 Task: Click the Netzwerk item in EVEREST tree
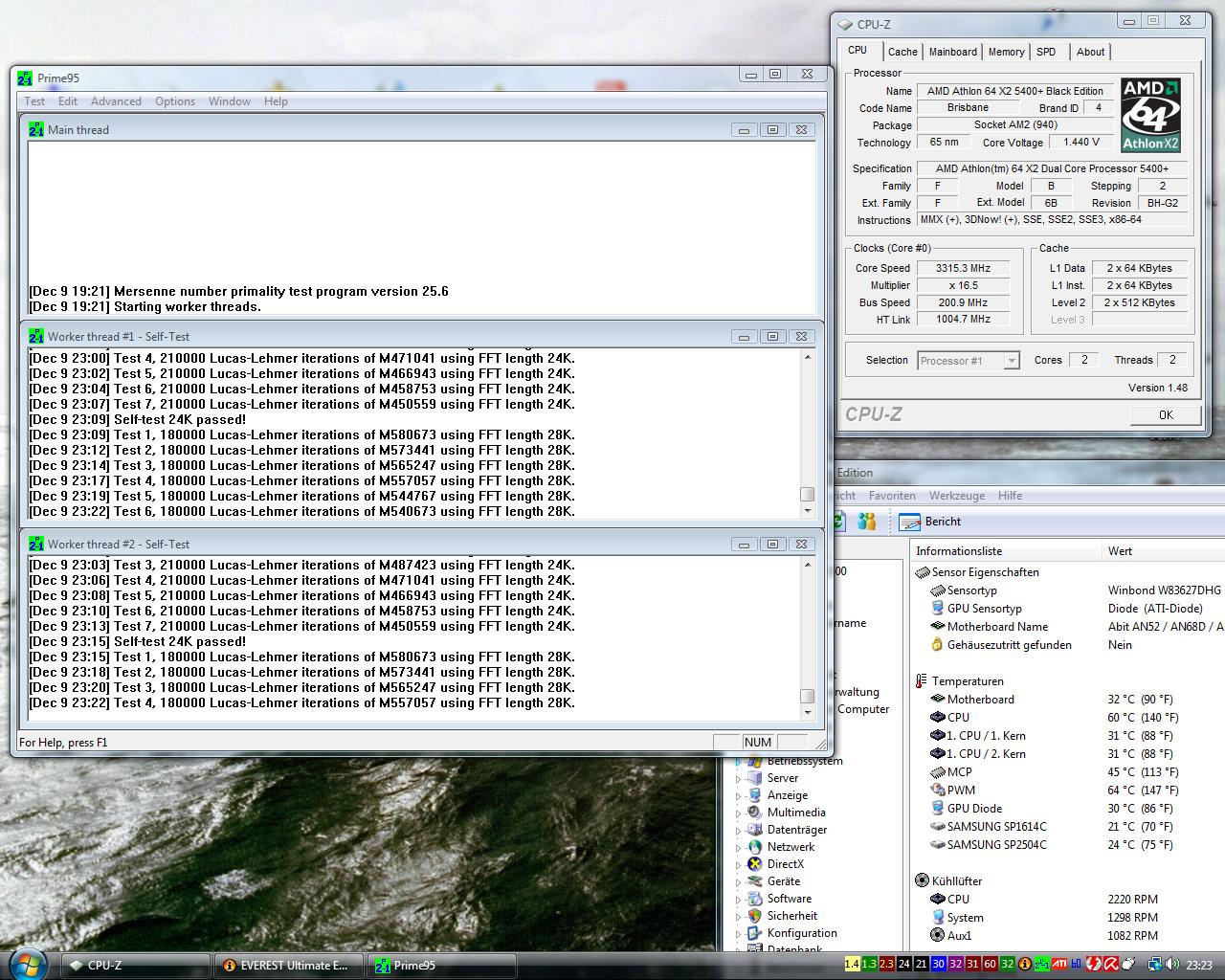tap(791, 847)
